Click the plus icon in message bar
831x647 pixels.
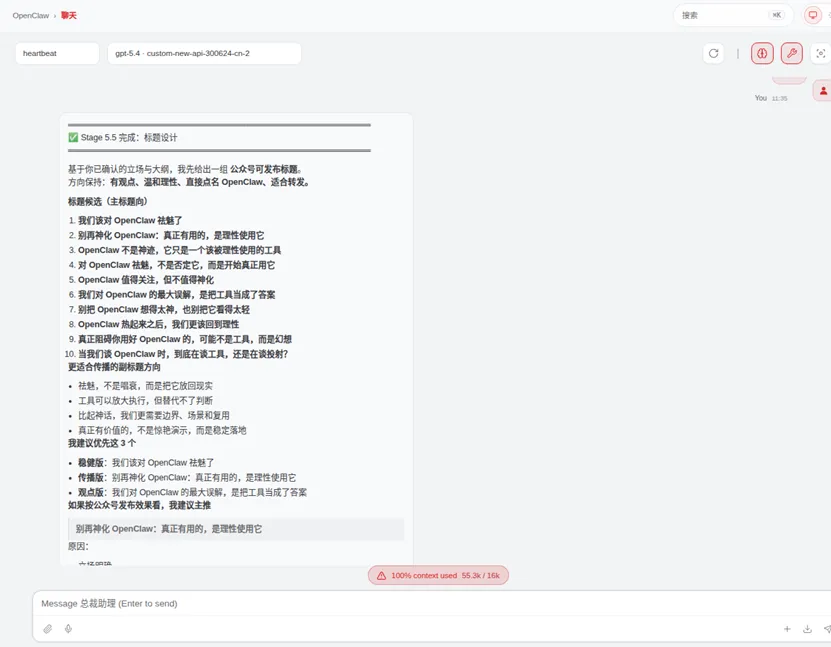click(x=787, y=629)
